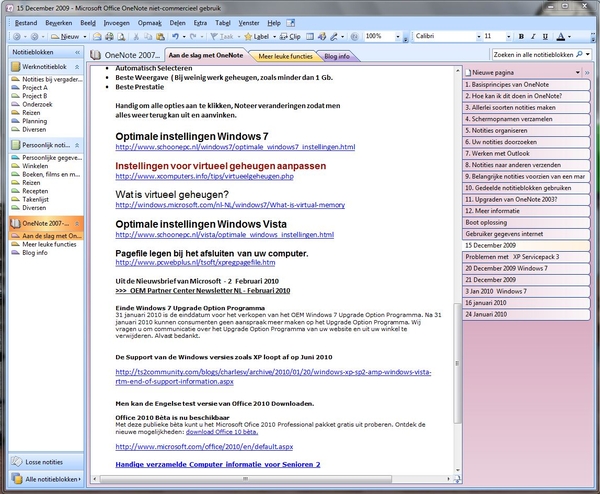
Task: Collapse the OneNote 2007 notebook section list
Action: 77,223
